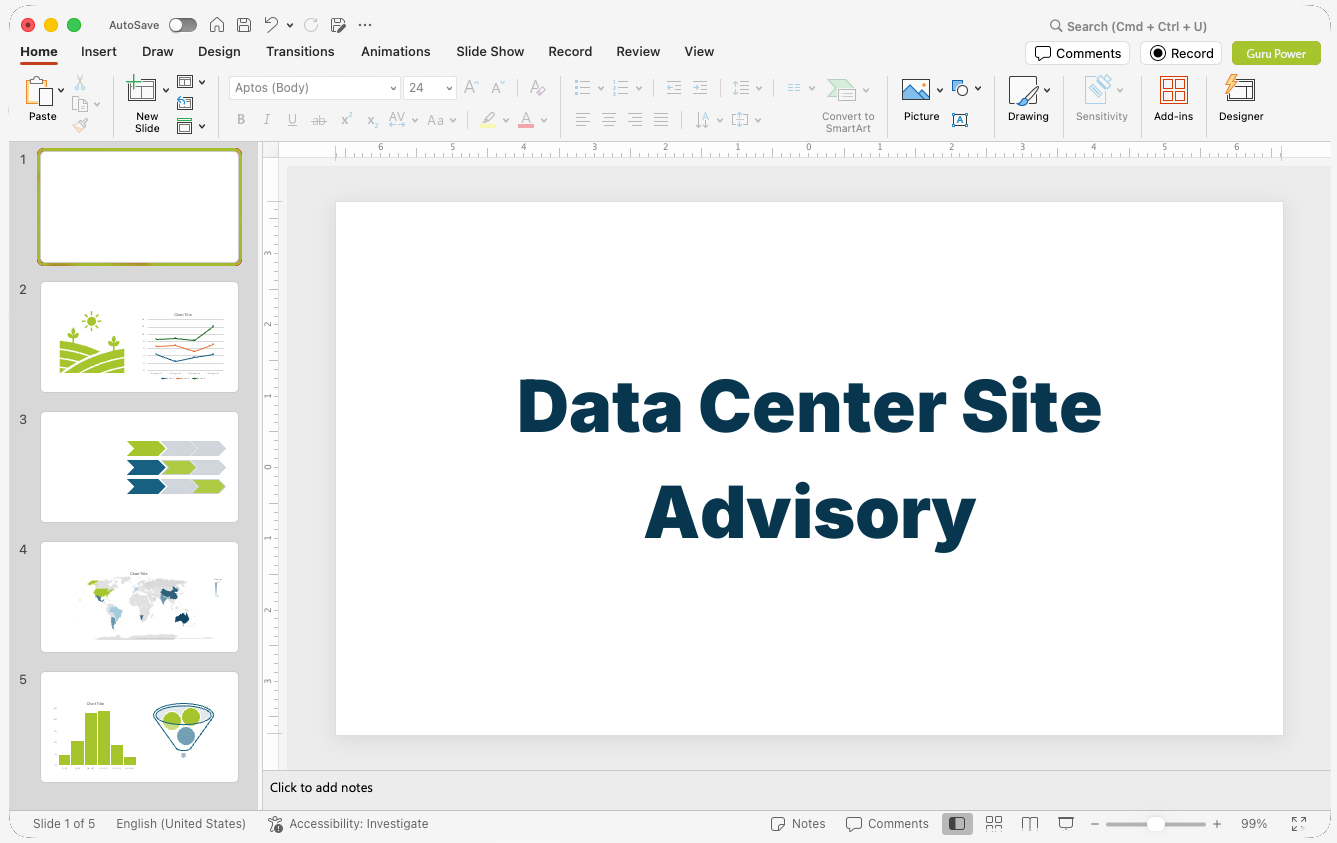
Task: Click the Text Box icon
Action: click(x=960, y=120)
